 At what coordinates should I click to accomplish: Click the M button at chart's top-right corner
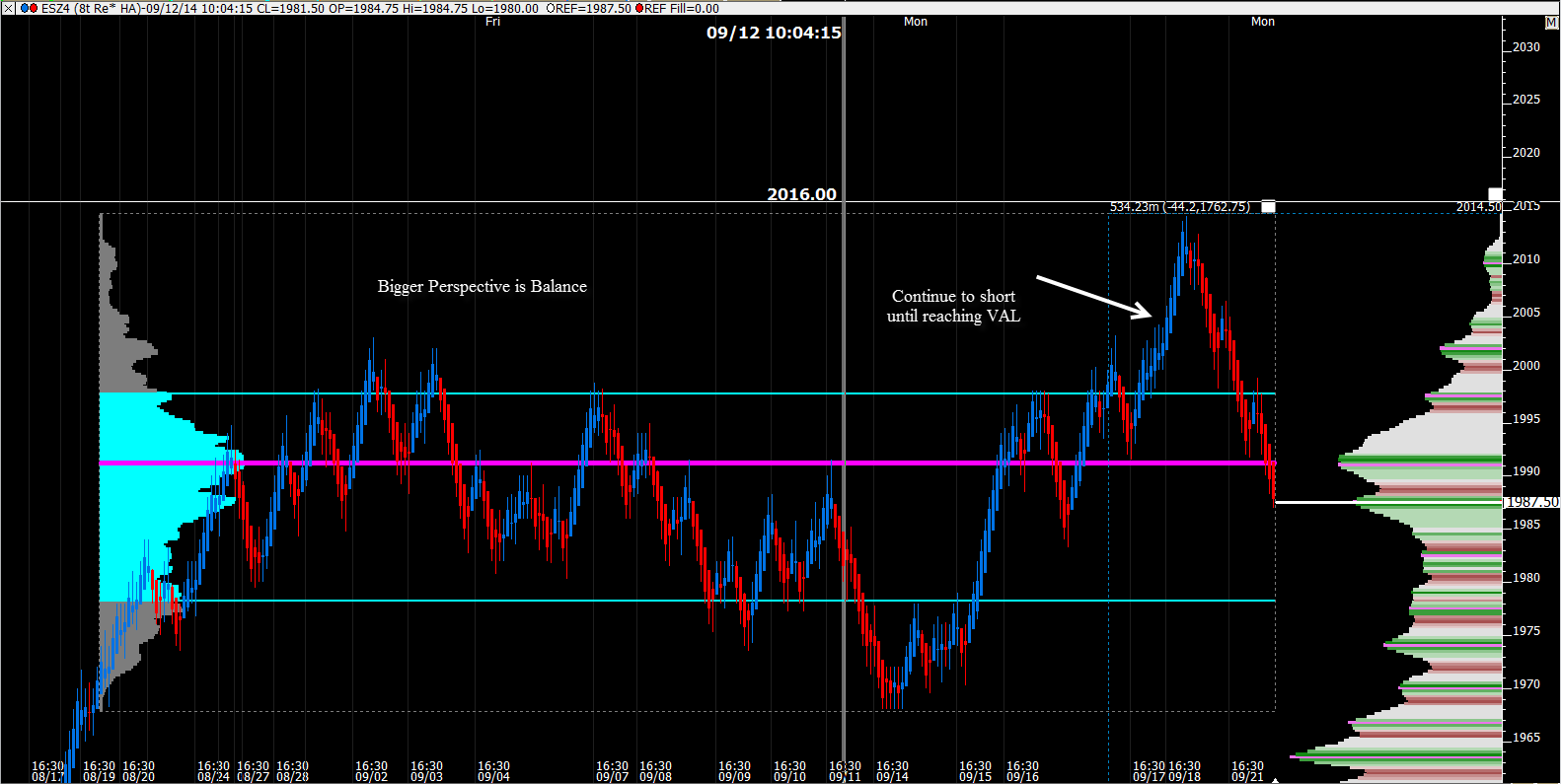click(1552, 23)
